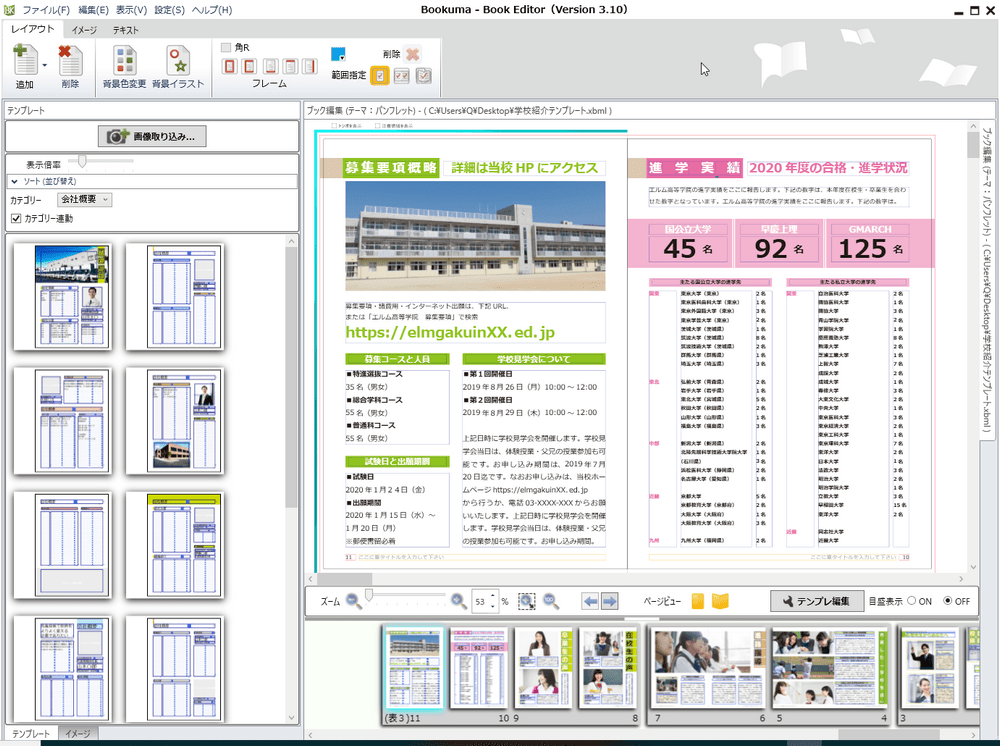Go to next page with right arrow
Image resolution: width=1000 pixels, height=746 pixels.
click(x=611, y=601)
